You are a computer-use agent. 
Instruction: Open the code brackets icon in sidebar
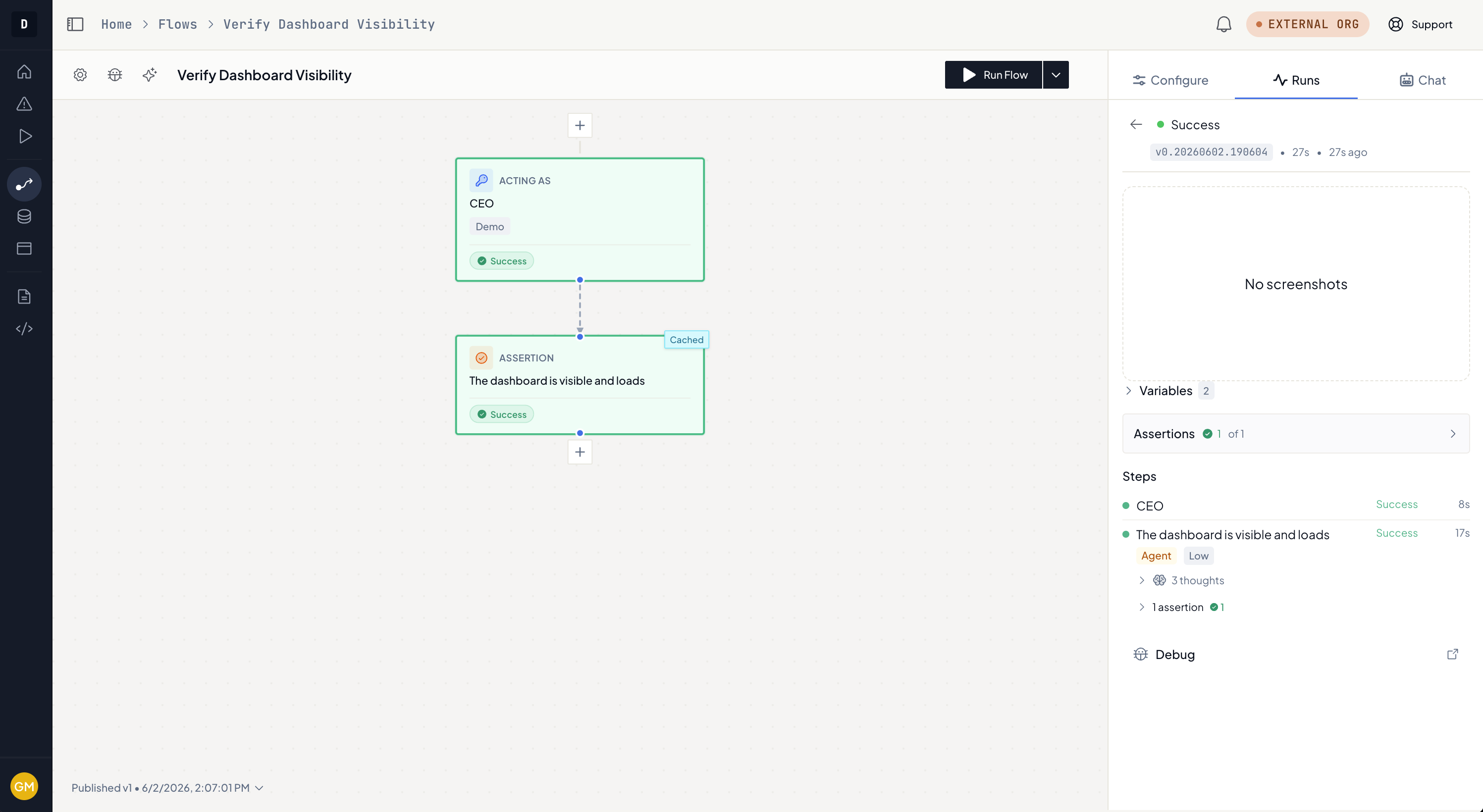pos(24,329)
